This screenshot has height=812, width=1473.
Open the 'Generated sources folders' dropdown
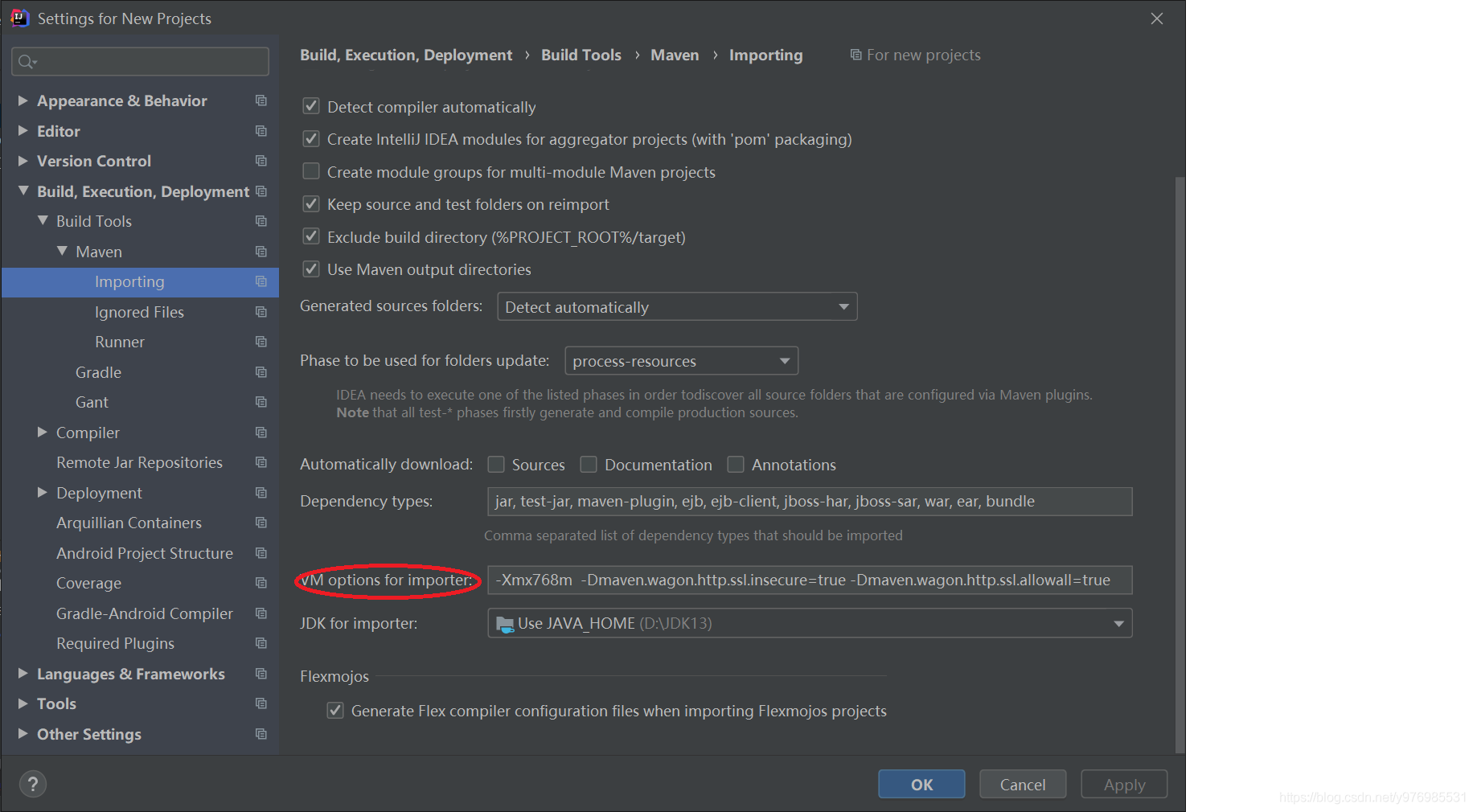click(x=843, y=306)
